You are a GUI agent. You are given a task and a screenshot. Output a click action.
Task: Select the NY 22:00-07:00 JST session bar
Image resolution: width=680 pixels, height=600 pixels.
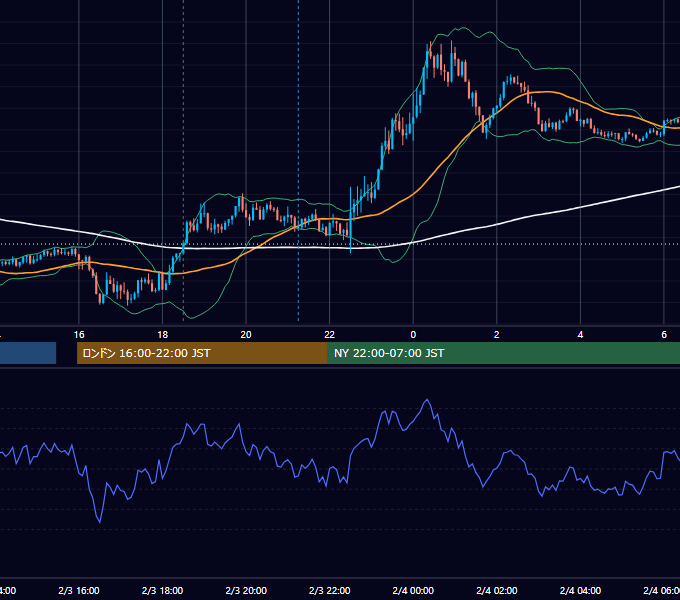point(503,353)
